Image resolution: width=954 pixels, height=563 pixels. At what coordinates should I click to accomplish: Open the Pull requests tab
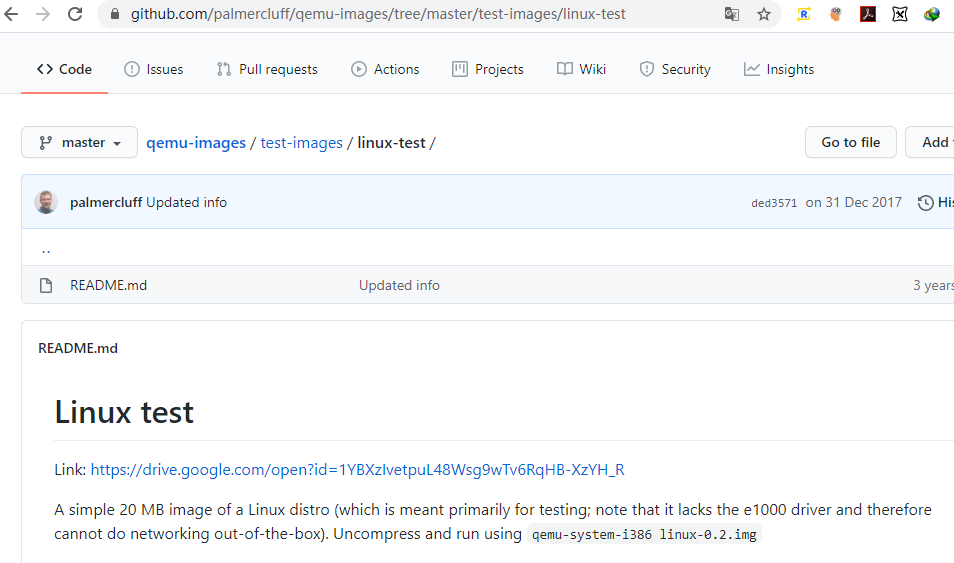(267, 69)
